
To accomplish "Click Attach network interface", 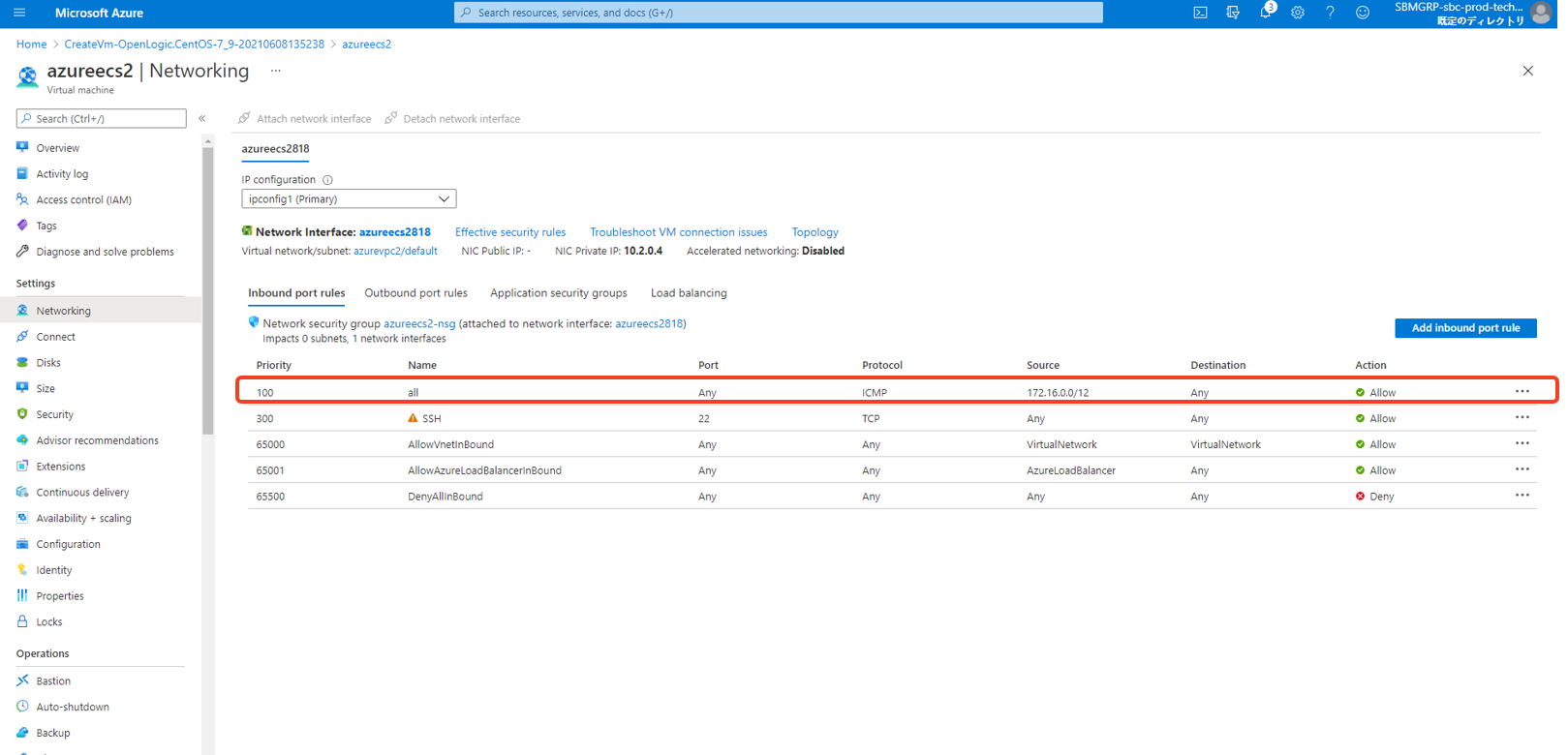I will [304, 118].
